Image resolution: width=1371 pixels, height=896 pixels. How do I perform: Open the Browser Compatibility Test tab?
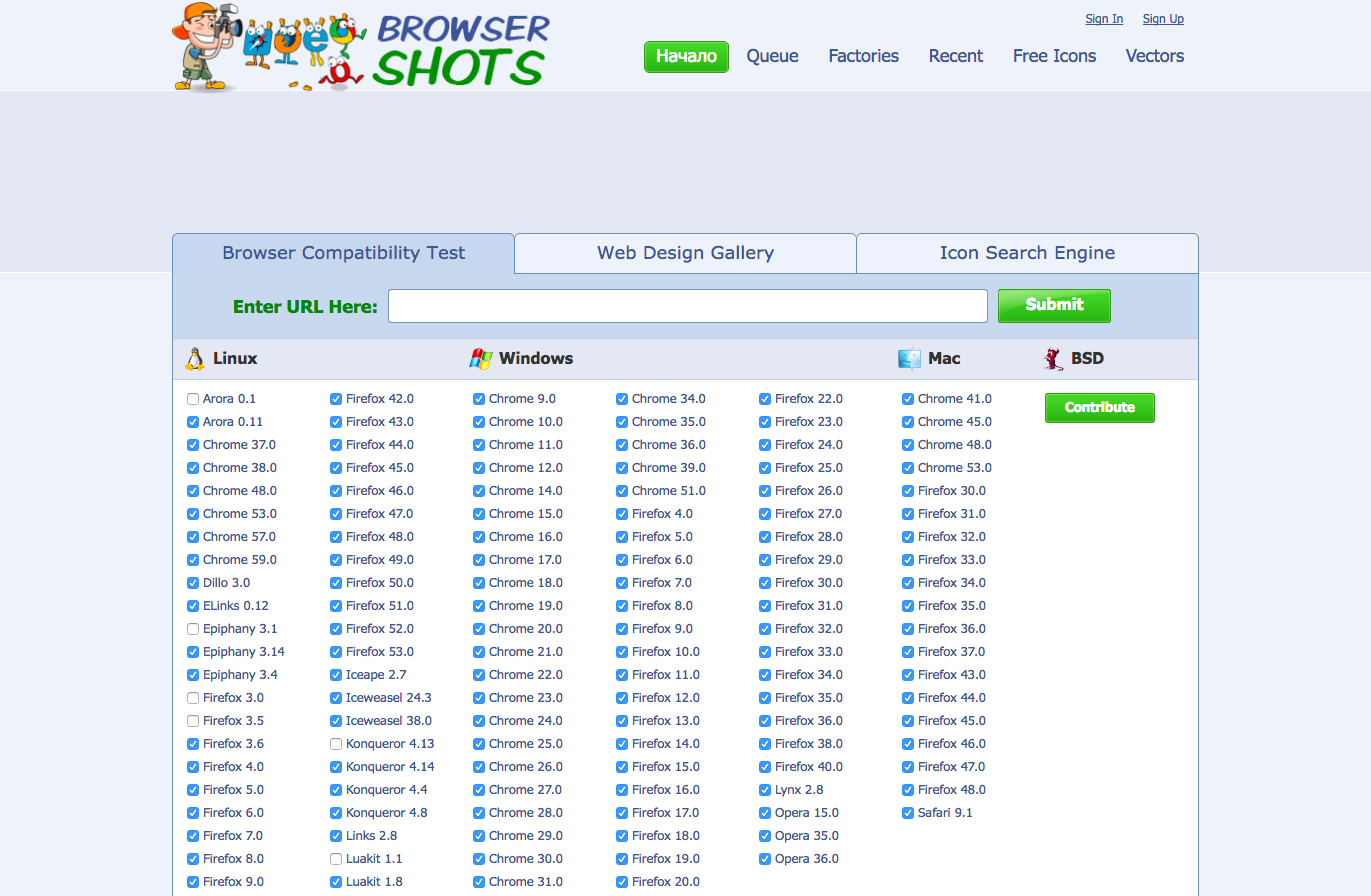pos(344,253)
